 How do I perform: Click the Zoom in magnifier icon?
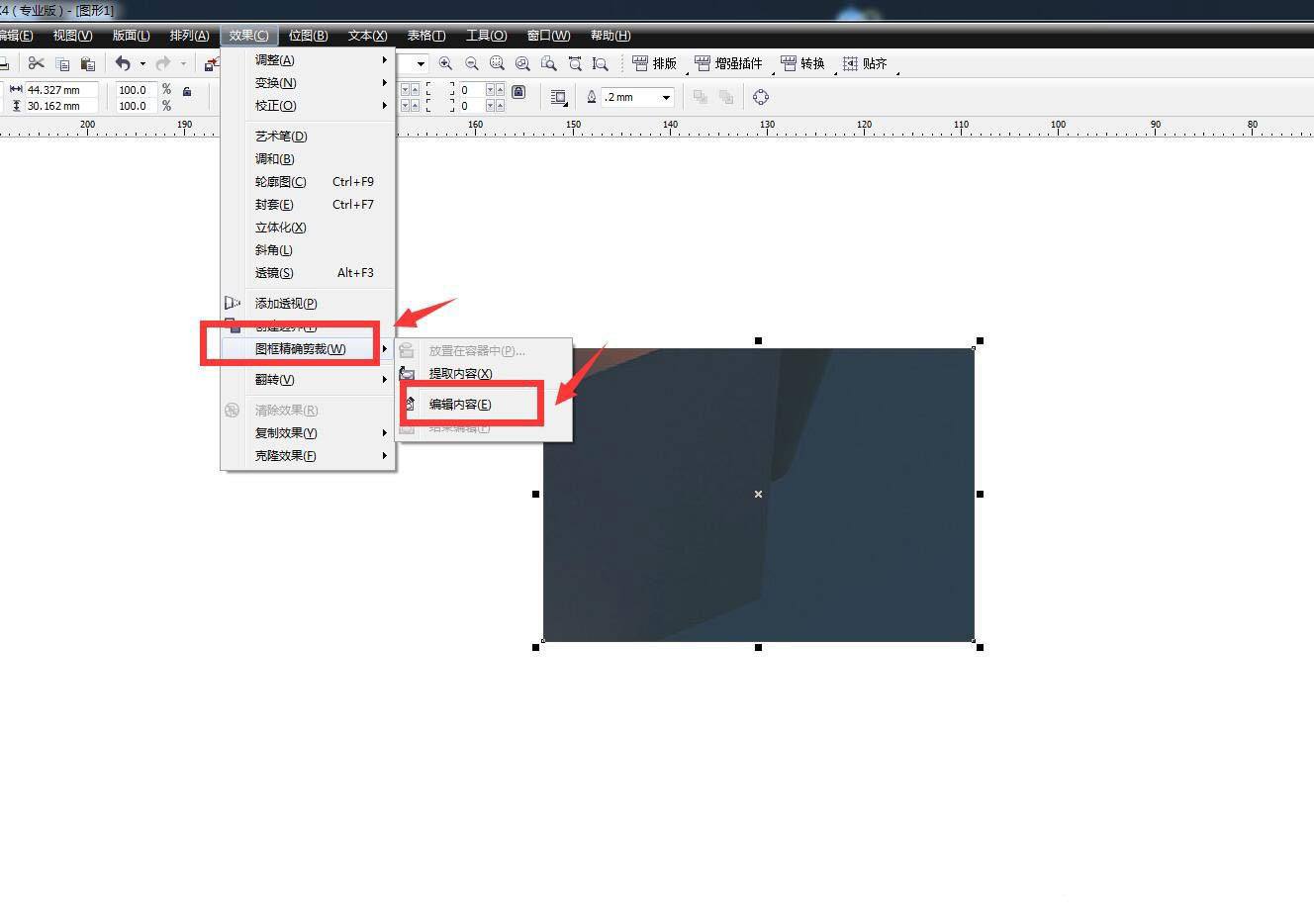point(446,63)
